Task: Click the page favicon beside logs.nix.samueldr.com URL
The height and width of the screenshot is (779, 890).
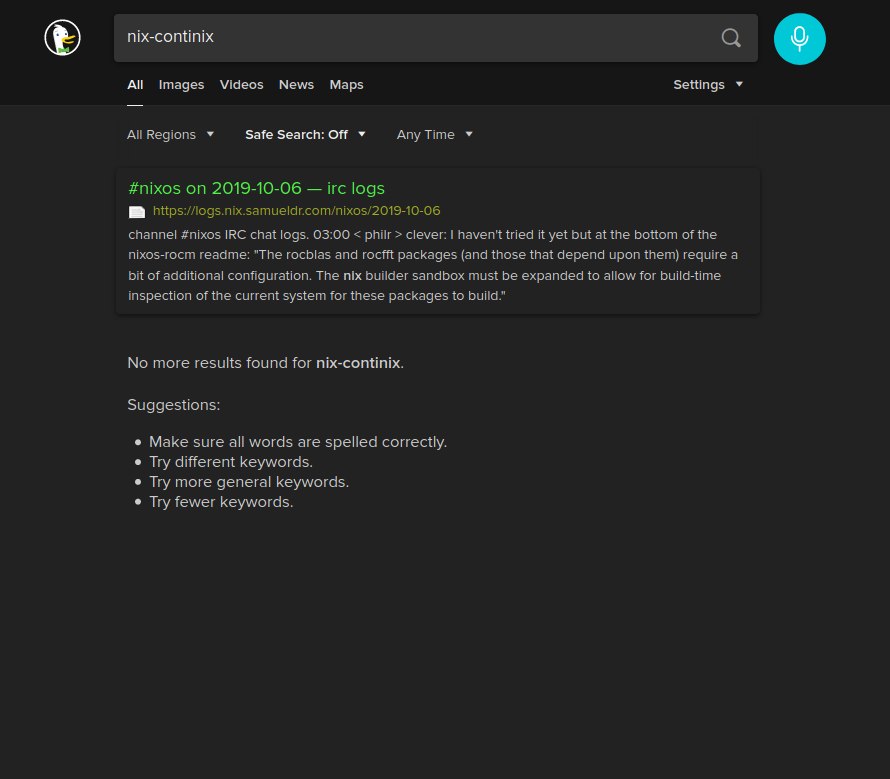Action: (x=137, y=212)
